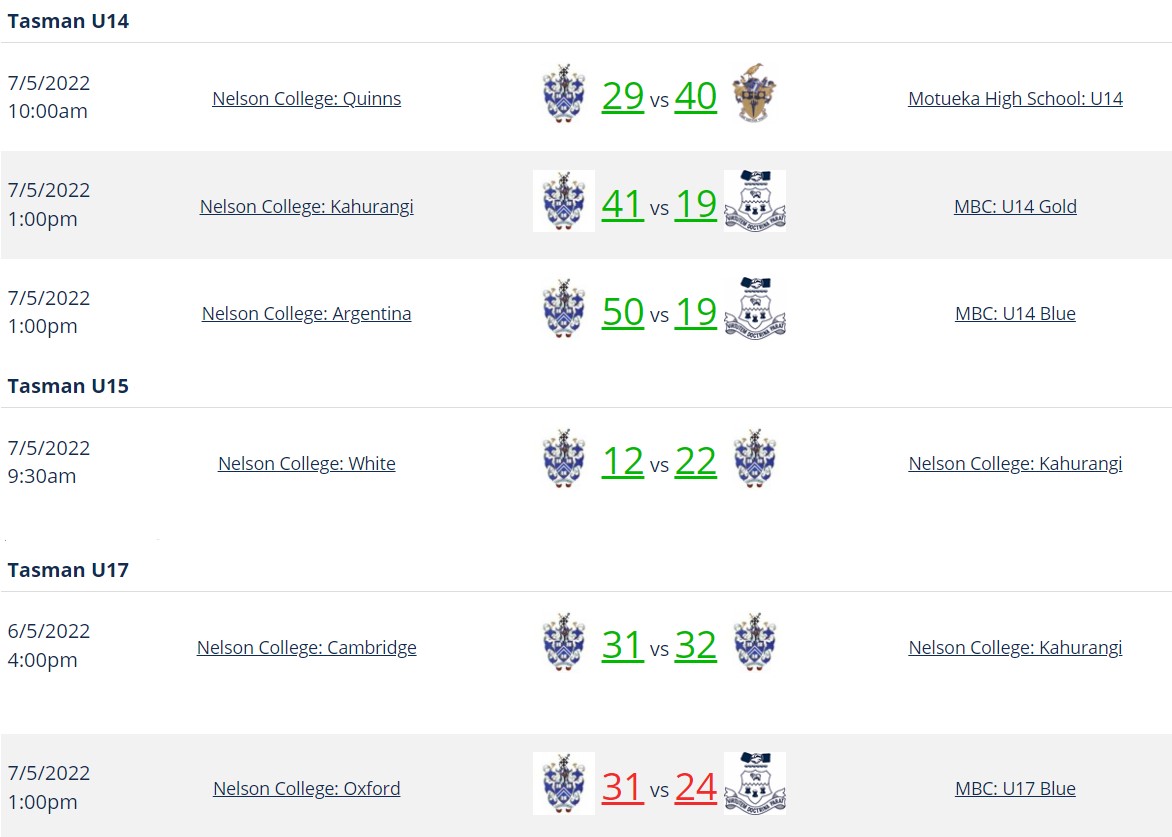Click Nelson College crest beside White team score

pos(564,459)
